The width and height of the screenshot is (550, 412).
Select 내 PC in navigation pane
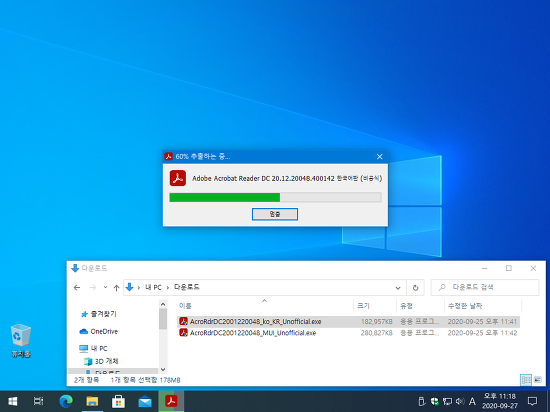(93, 349)
